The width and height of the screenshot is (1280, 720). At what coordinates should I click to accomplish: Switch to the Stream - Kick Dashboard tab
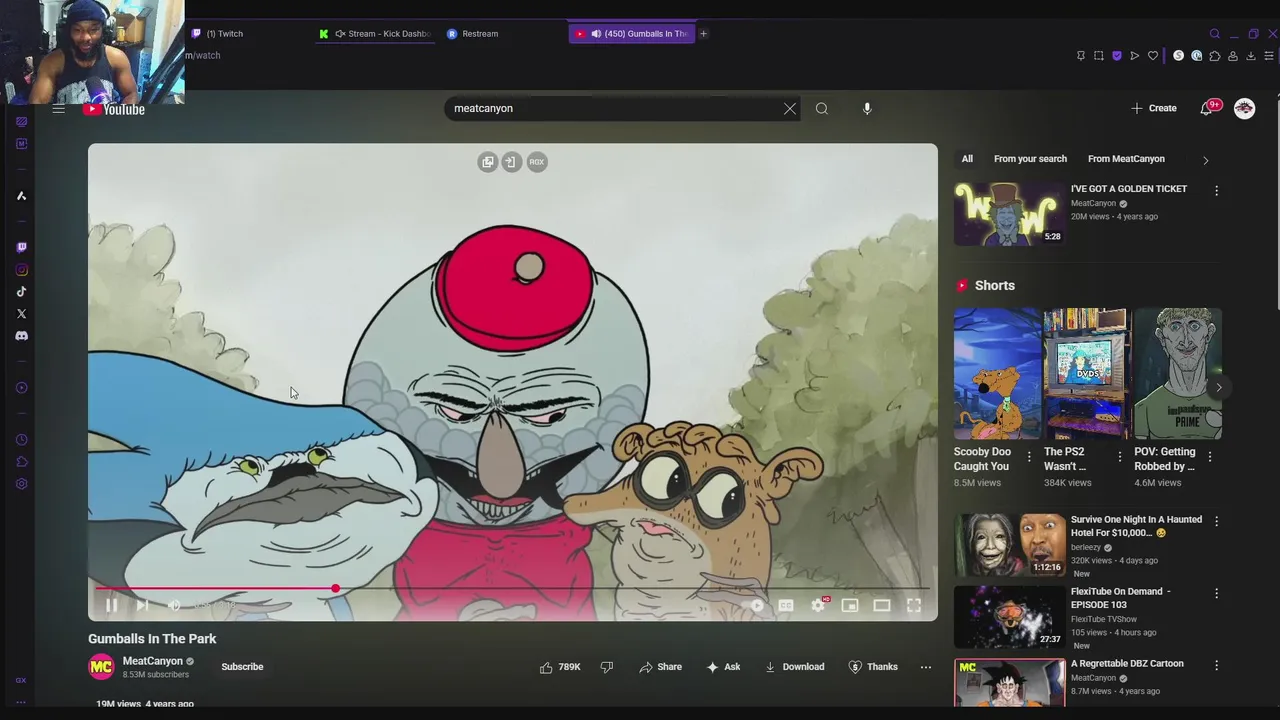375,34
